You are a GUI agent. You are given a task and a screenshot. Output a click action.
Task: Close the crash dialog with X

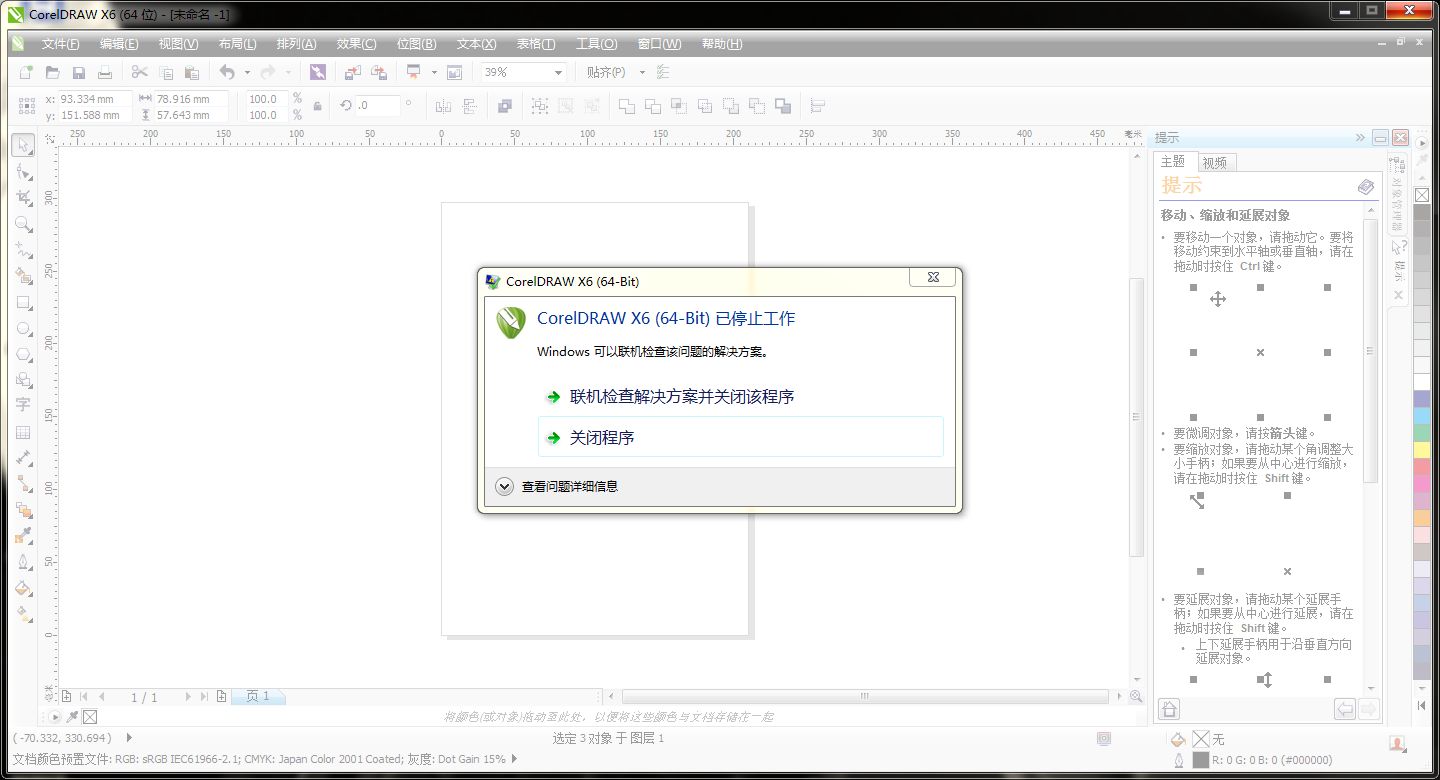[932, 278]
